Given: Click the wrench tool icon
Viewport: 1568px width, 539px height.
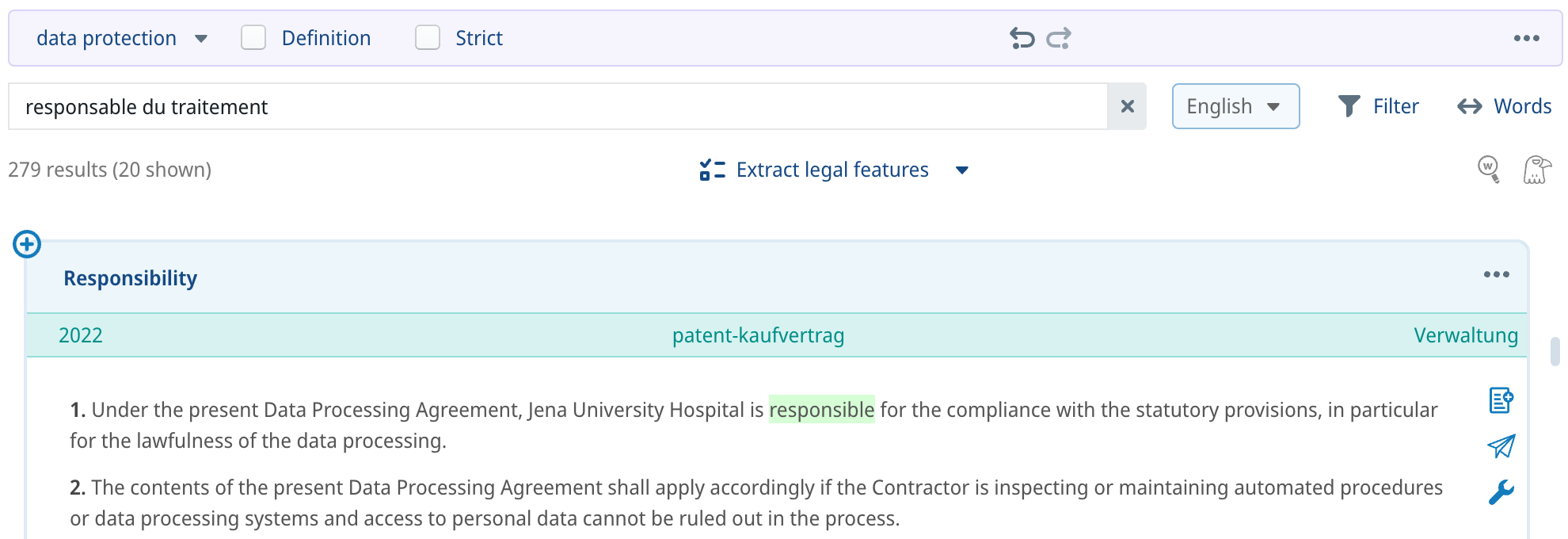Looking at the screenshot, I should tap(1501, 492).
